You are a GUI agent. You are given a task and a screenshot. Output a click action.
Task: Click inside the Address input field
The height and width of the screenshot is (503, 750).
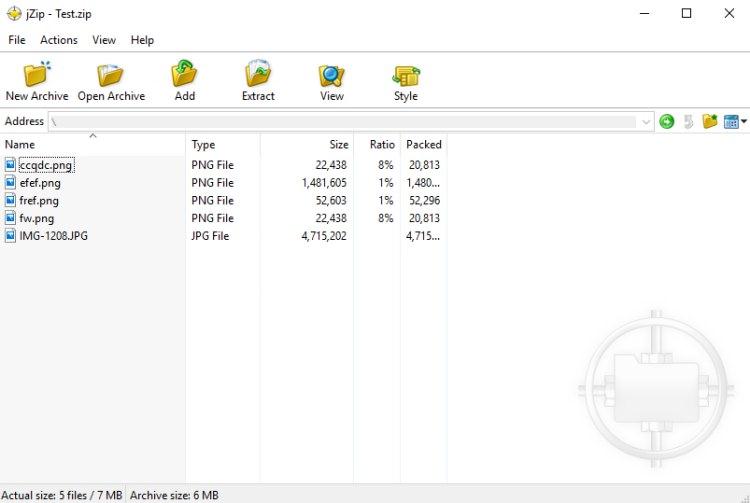(x=340, y=122)
